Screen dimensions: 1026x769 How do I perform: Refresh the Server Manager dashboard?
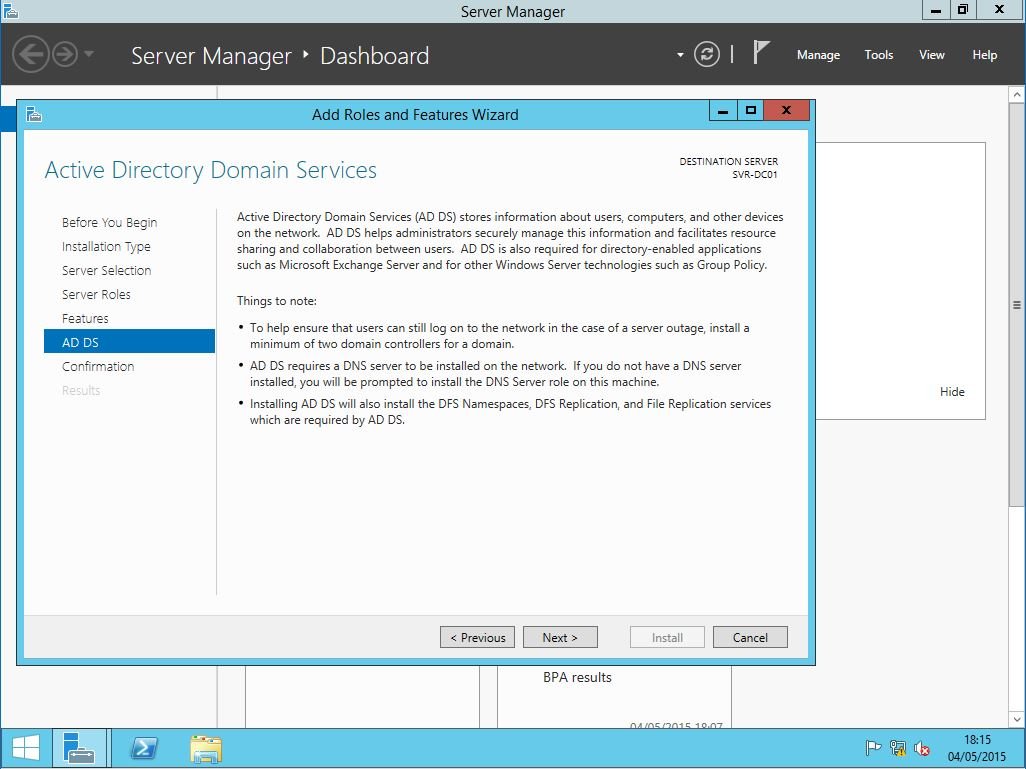pyautogui.click(x=707, y=55)
